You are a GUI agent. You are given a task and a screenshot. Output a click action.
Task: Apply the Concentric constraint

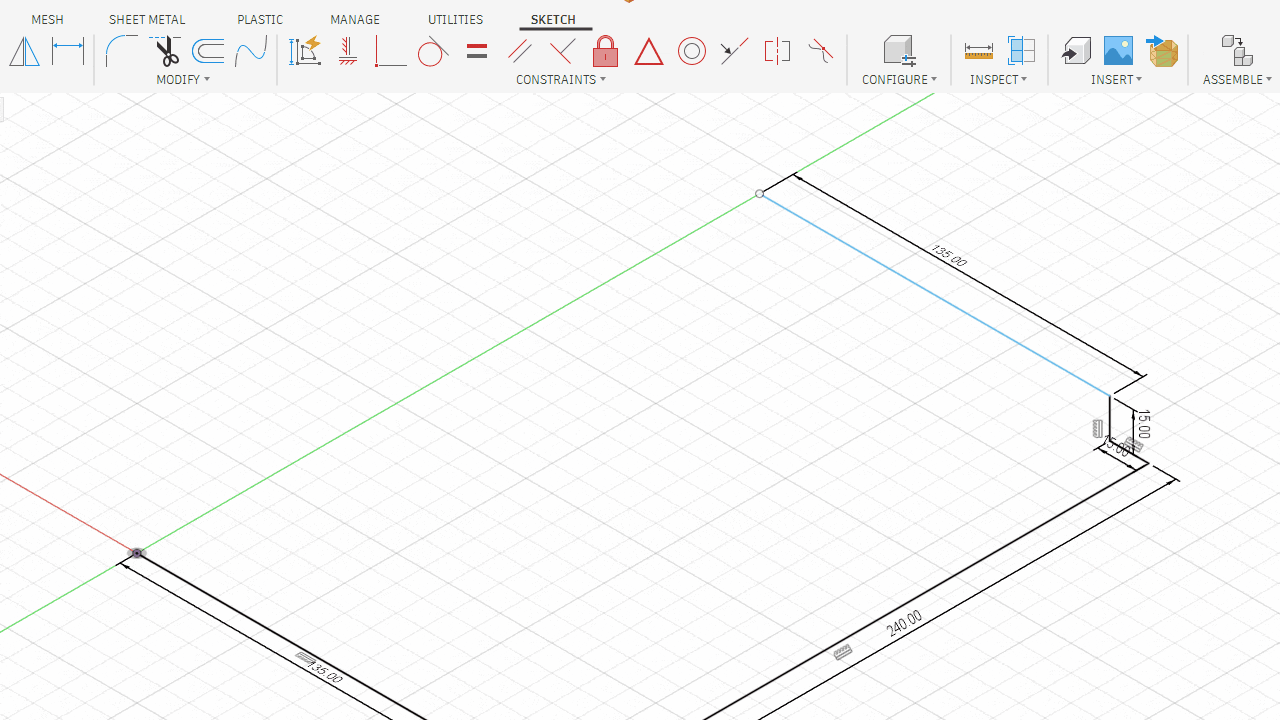coord(692,51)
